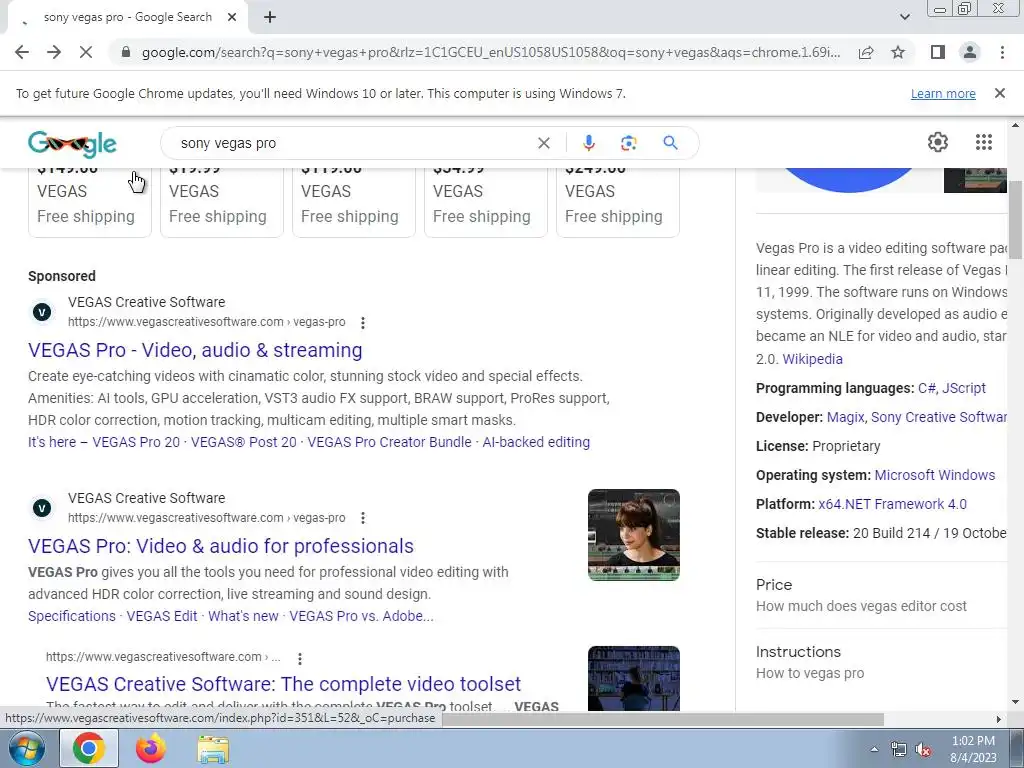
Task: Stop loading the page
Action: [x=86, y=52]
